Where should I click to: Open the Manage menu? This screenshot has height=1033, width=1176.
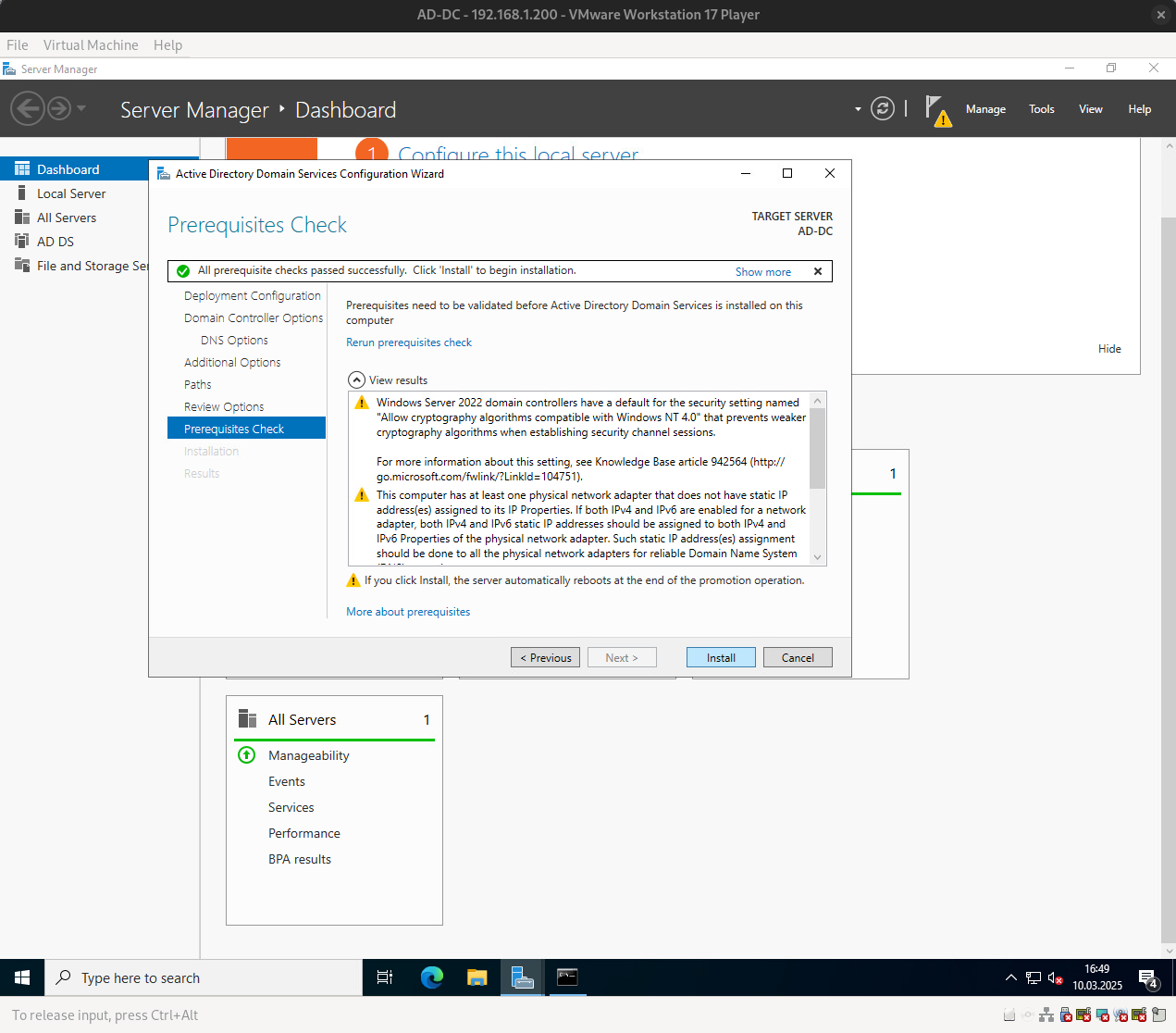click(x=984, y=109)
